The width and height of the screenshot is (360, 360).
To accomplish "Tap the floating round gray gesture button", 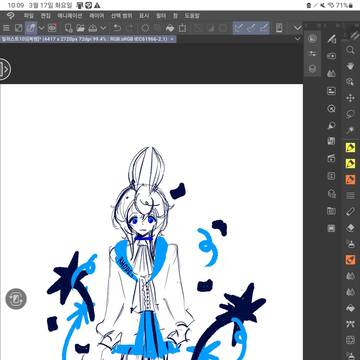I will tap(16, 299).
